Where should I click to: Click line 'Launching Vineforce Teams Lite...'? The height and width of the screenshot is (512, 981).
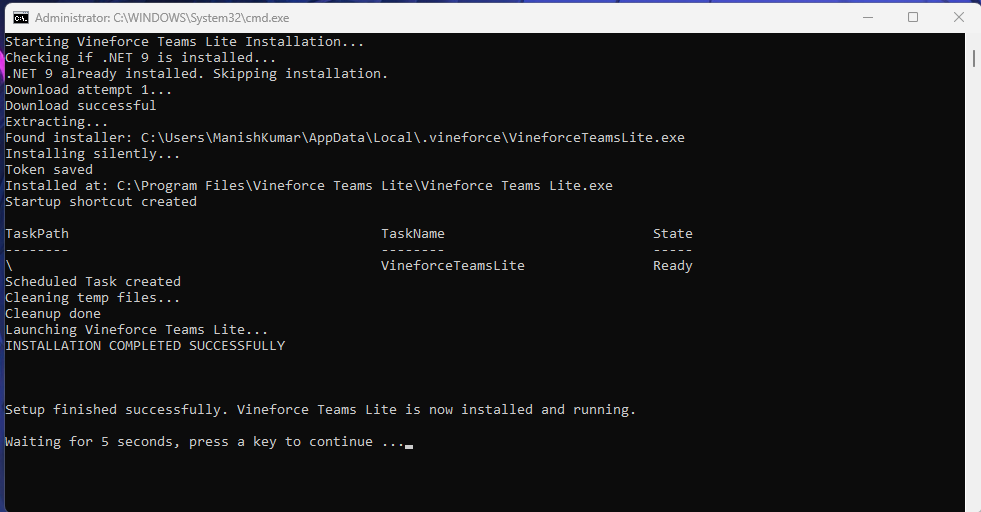point(136,330)
